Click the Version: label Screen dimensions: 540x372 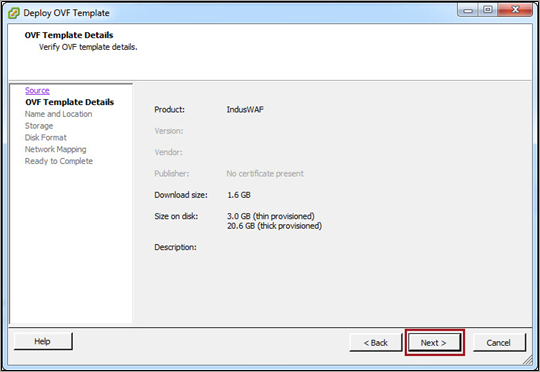tap(169, 131)
